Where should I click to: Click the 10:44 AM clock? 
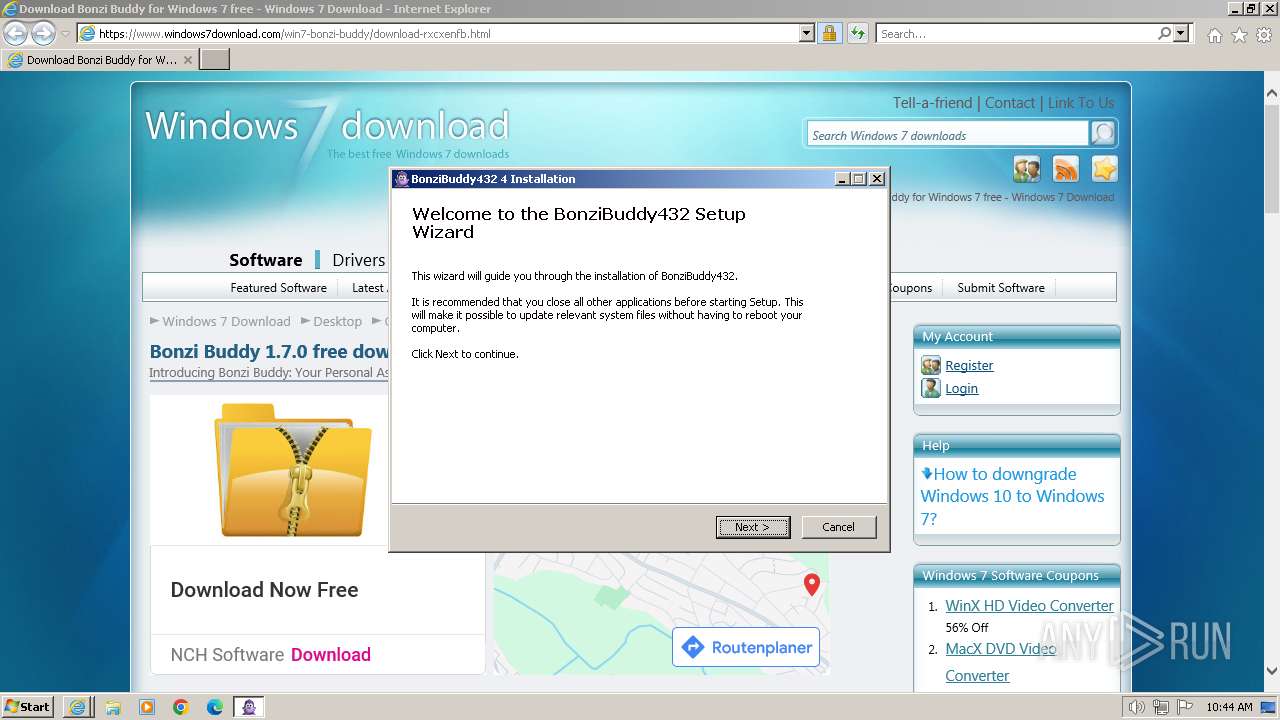coord(1229,707)
